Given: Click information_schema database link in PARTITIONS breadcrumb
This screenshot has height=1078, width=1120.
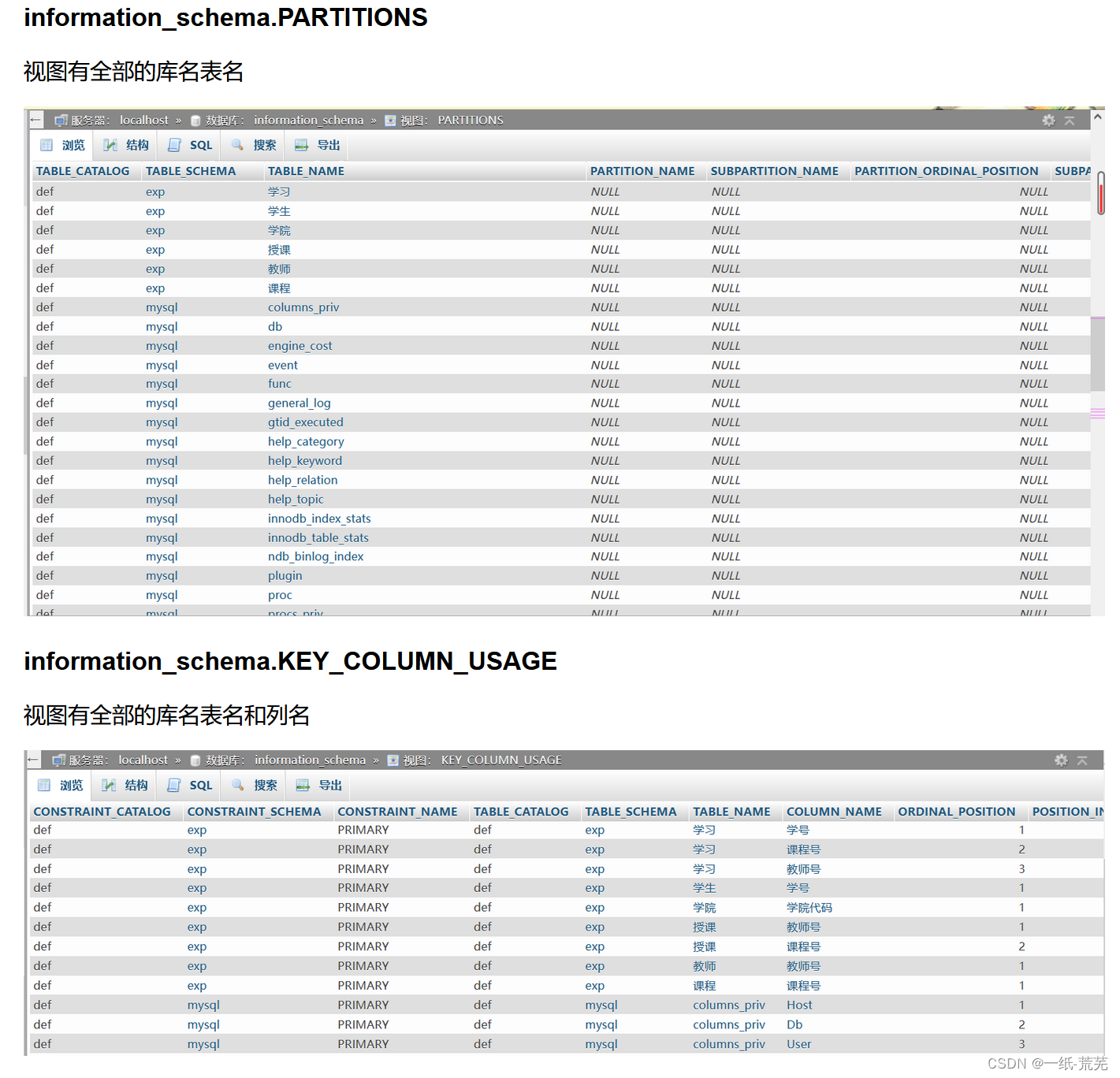Looking at the screenshot, I should click(x=308, y=120).
